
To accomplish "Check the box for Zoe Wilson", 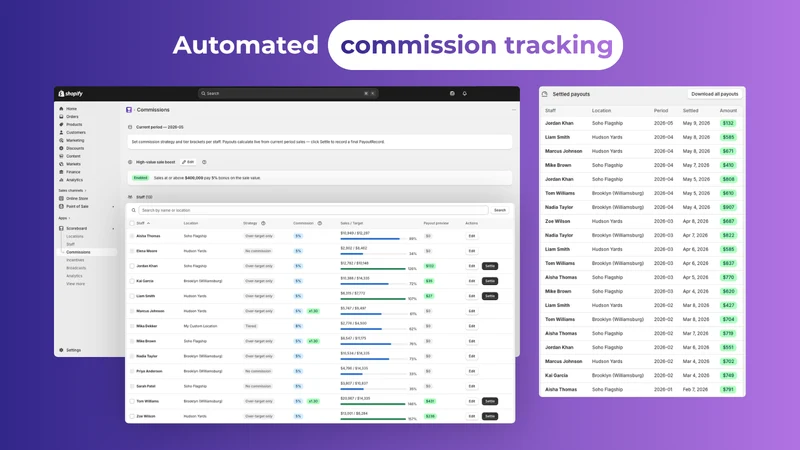I will (132, 416).
